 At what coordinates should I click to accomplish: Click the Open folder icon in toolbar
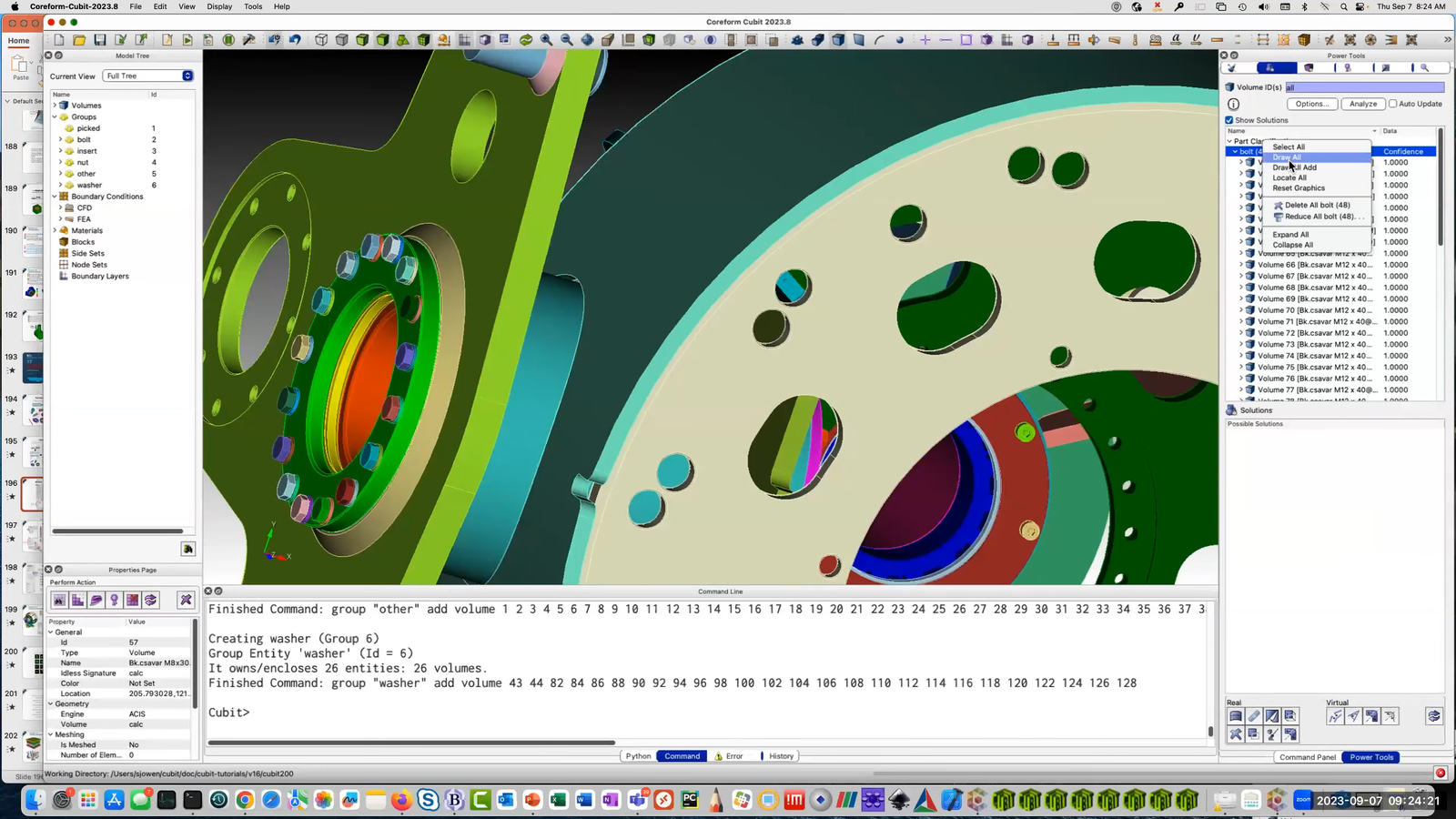[79, 40]
